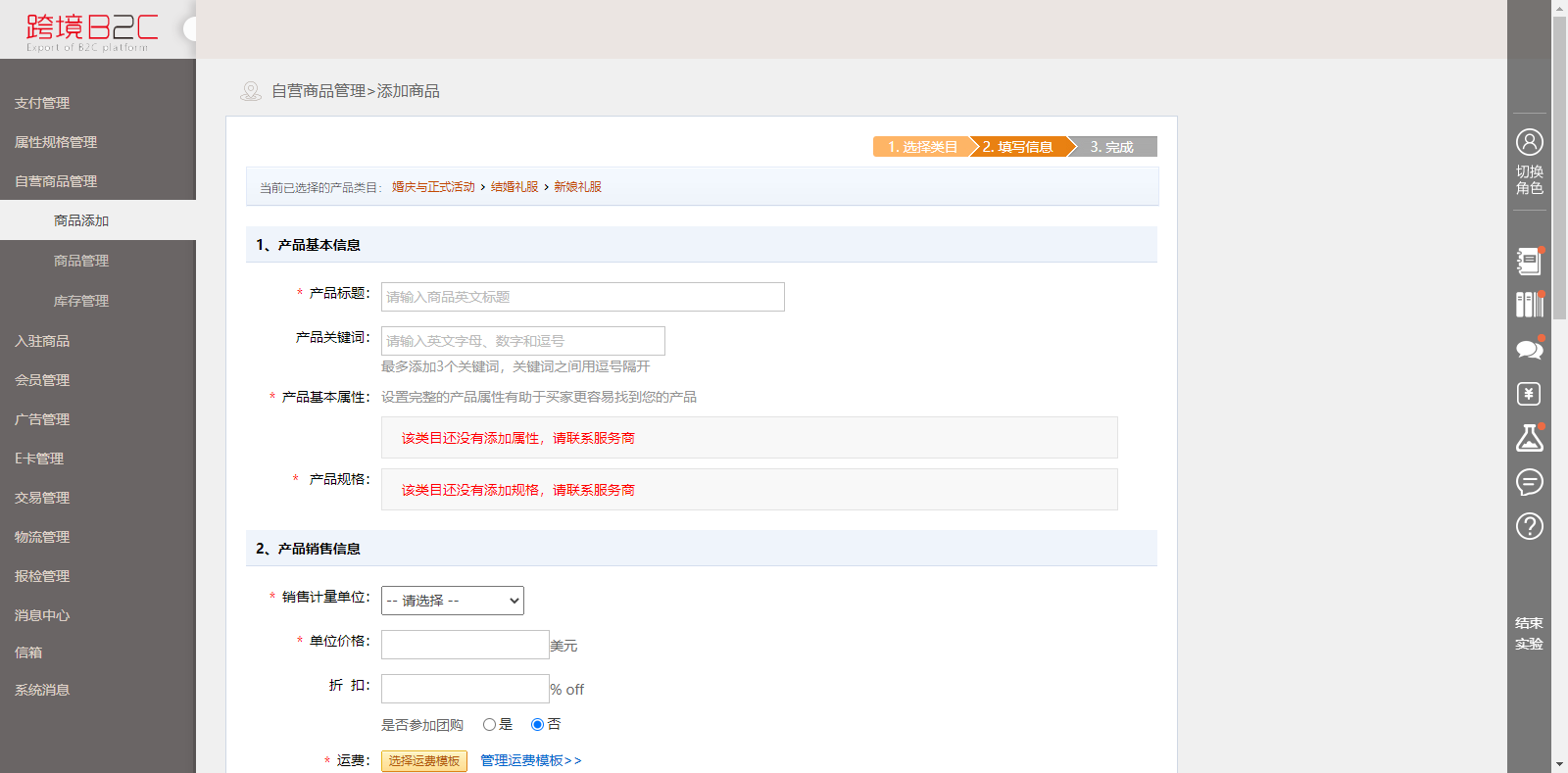This screenshot has width=1568, height=773.
Task: Click 选择运费模板 button
Action: (x=424, y=761)
